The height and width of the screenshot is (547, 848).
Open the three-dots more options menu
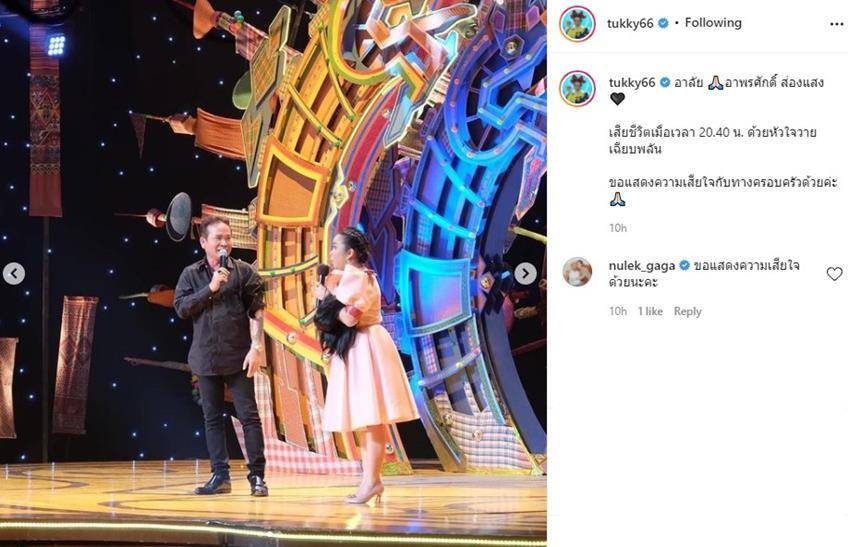[x=836, y=24]
